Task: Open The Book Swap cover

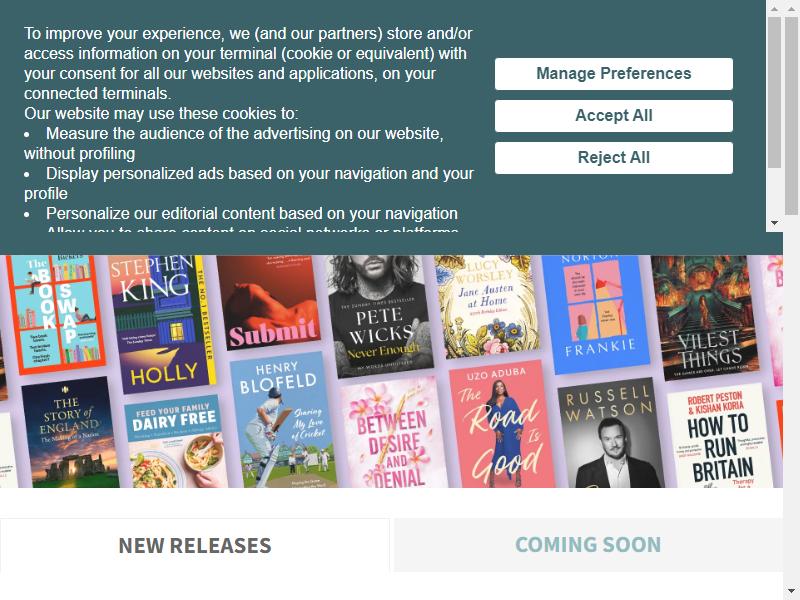Action: [56, 313]
